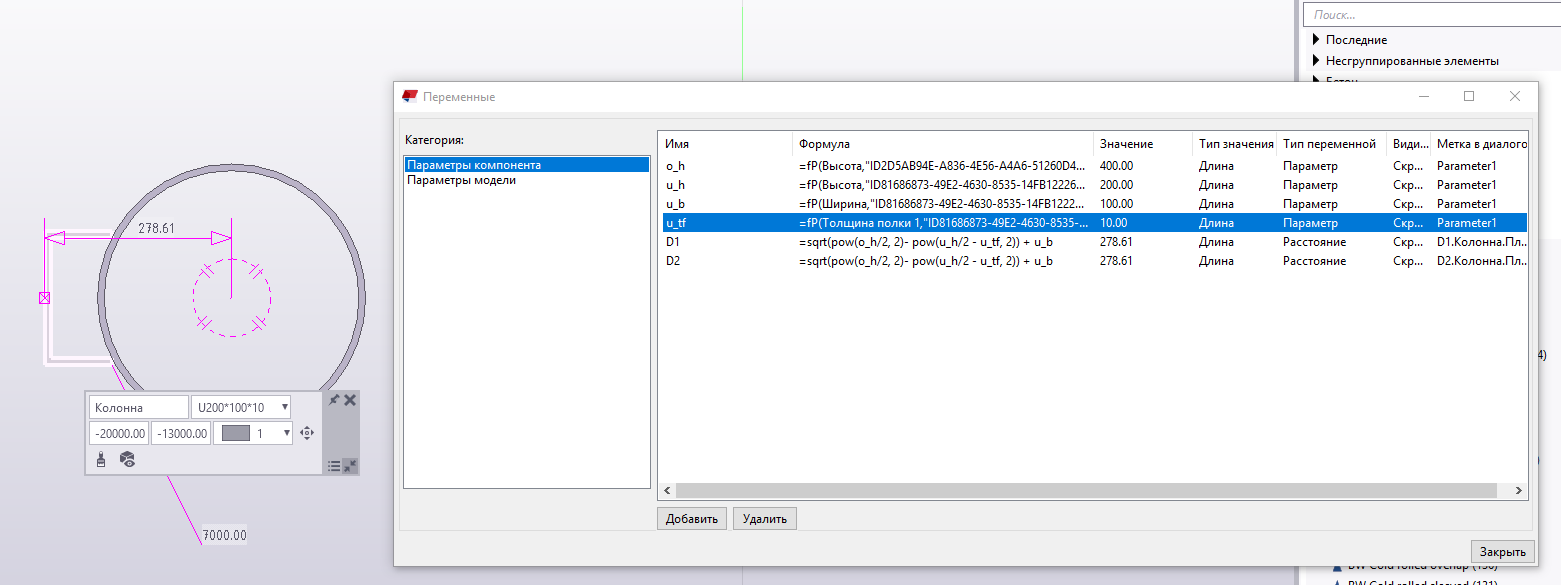The height and width of the screenshot is (585, 1561).
Task: Expand the Несгруппированные элементы group
Action: [1317, 61]
